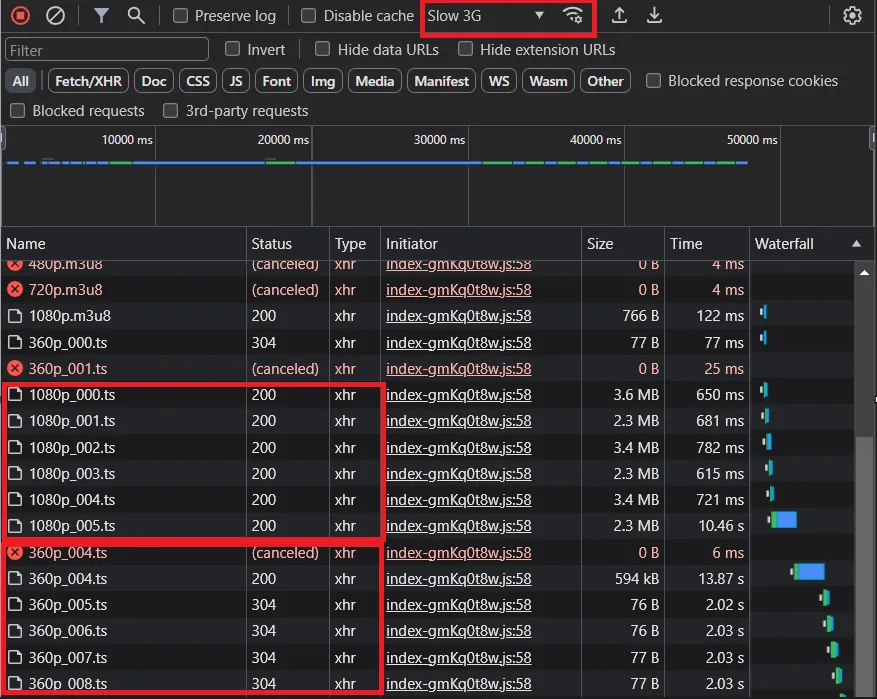Image resolution: width=877 pixels, height=699 pixels.
Task: Toggle the filter funnel icon
Action: click(101, 16)
